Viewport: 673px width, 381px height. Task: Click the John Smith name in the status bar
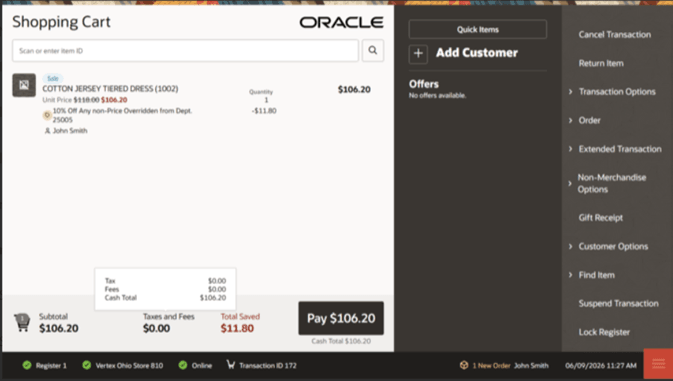click(x=531, y=366)
